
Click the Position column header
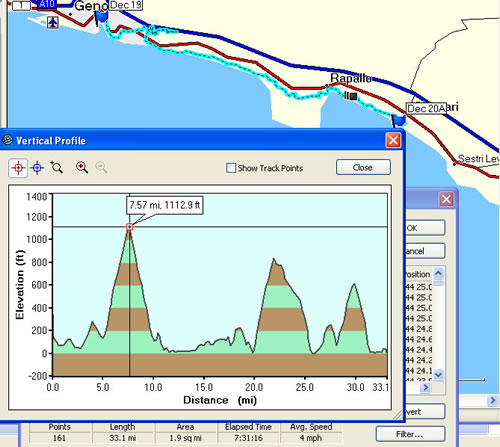click(418, 274)
